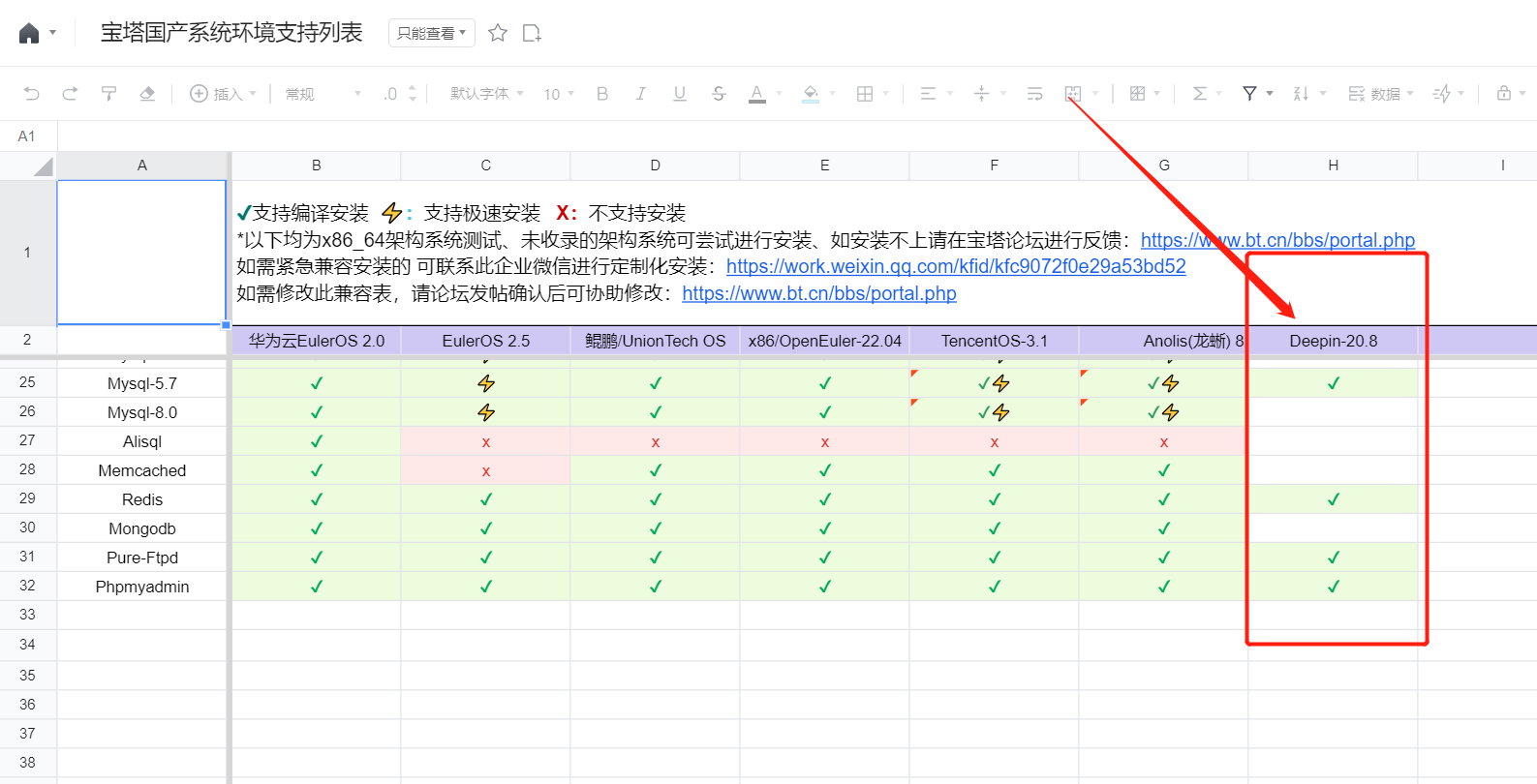The width and height of the screenshot is (1537, 784).
Task: Click the lightning cell for Mysql-5.7 EulerOS 2.5
Action: point(486,383)
